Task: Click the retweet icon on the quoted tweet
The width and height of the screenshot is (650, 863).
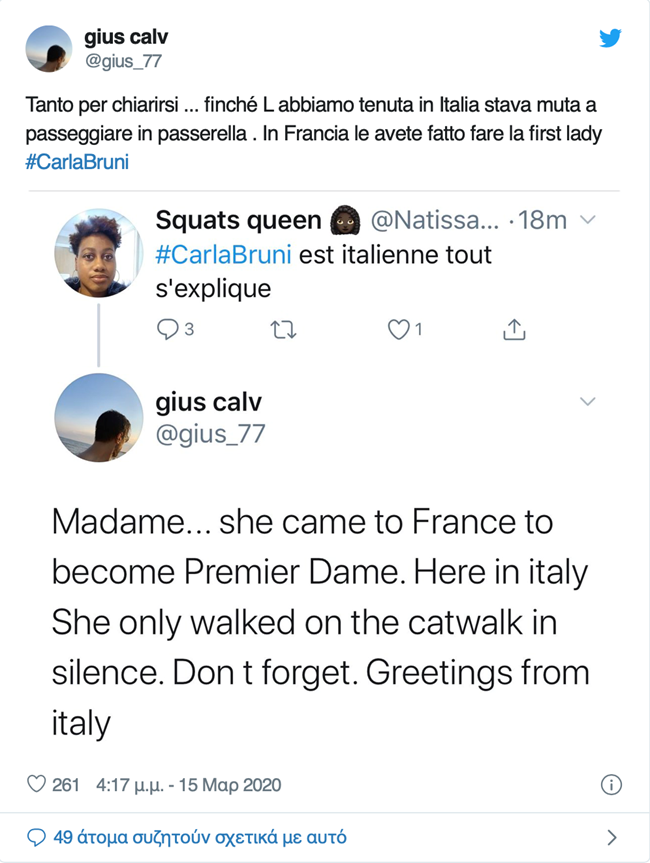Action: coord(283,328)
